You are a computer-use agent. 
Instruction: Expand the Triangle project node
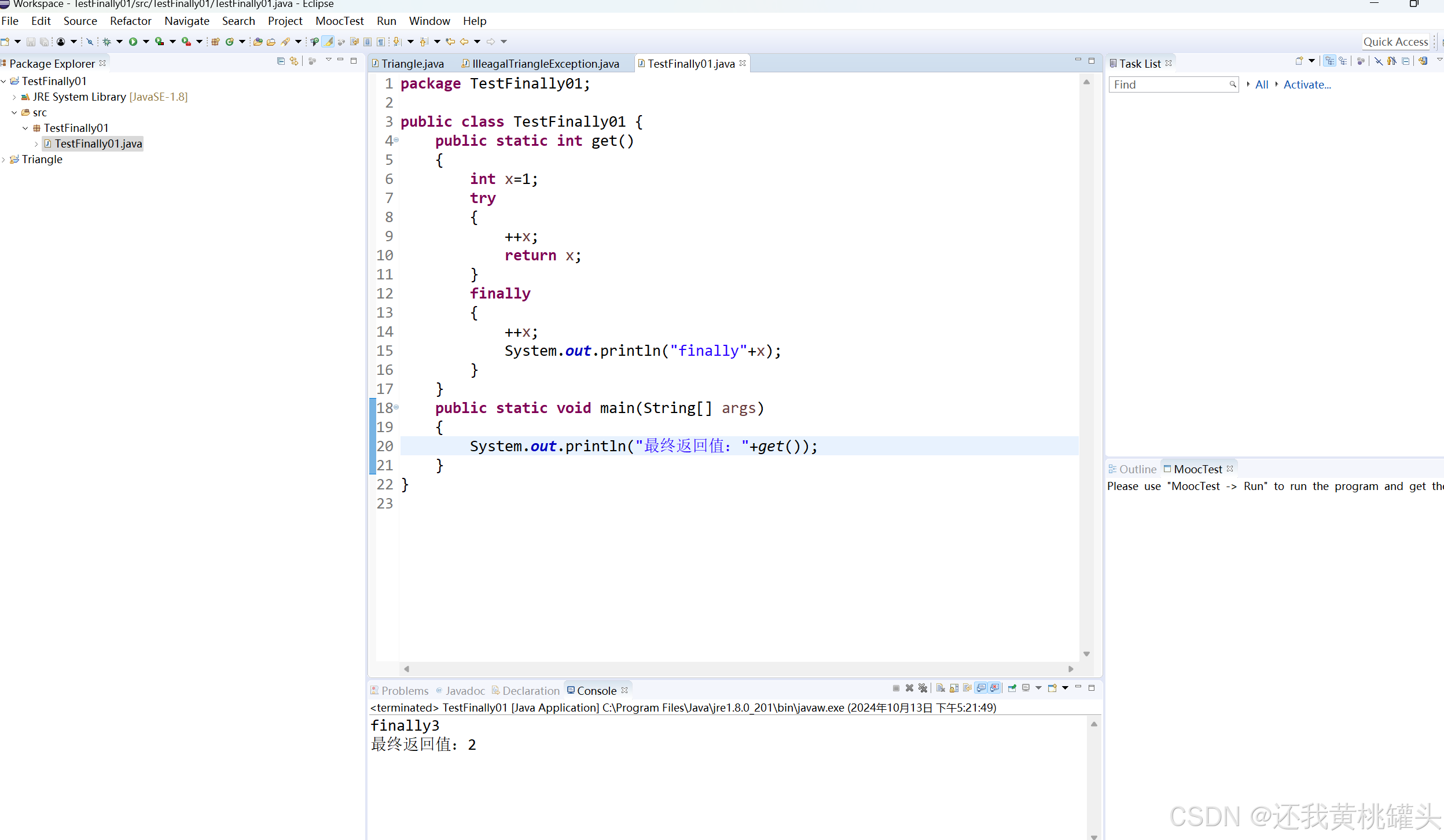pyautogui.click(x=4, y=160)
